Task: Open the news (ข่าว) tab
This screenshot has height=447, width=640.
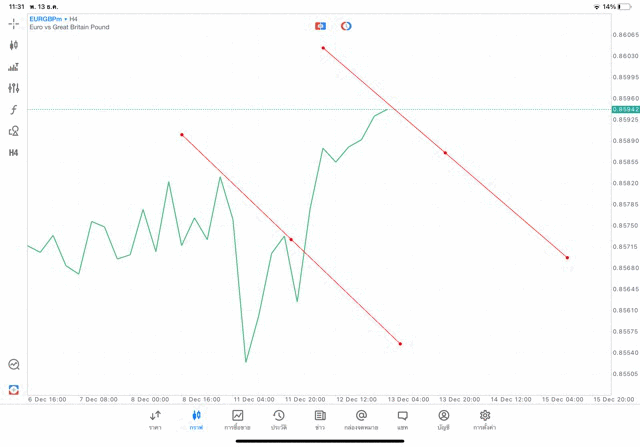Action: coord(320,419)
